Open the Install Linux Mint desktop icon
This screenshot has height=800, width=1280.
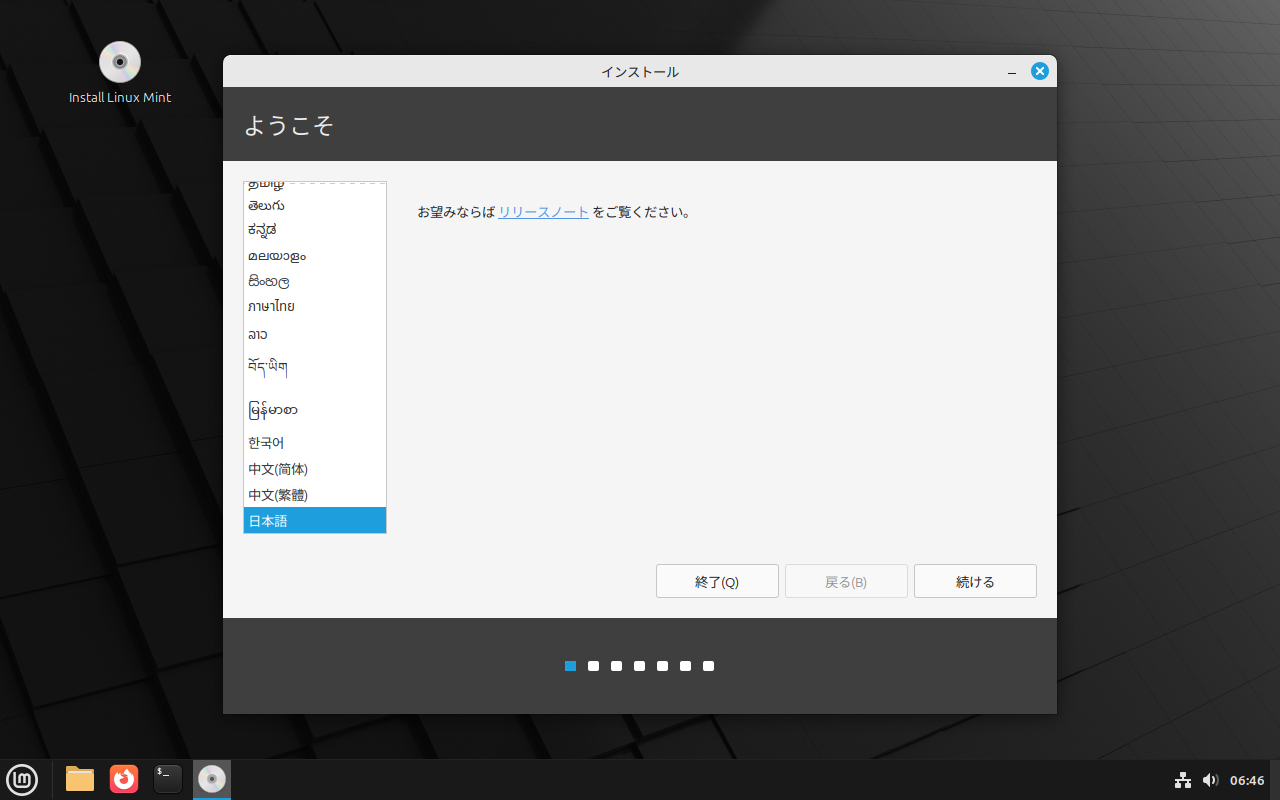coord(119,62)
